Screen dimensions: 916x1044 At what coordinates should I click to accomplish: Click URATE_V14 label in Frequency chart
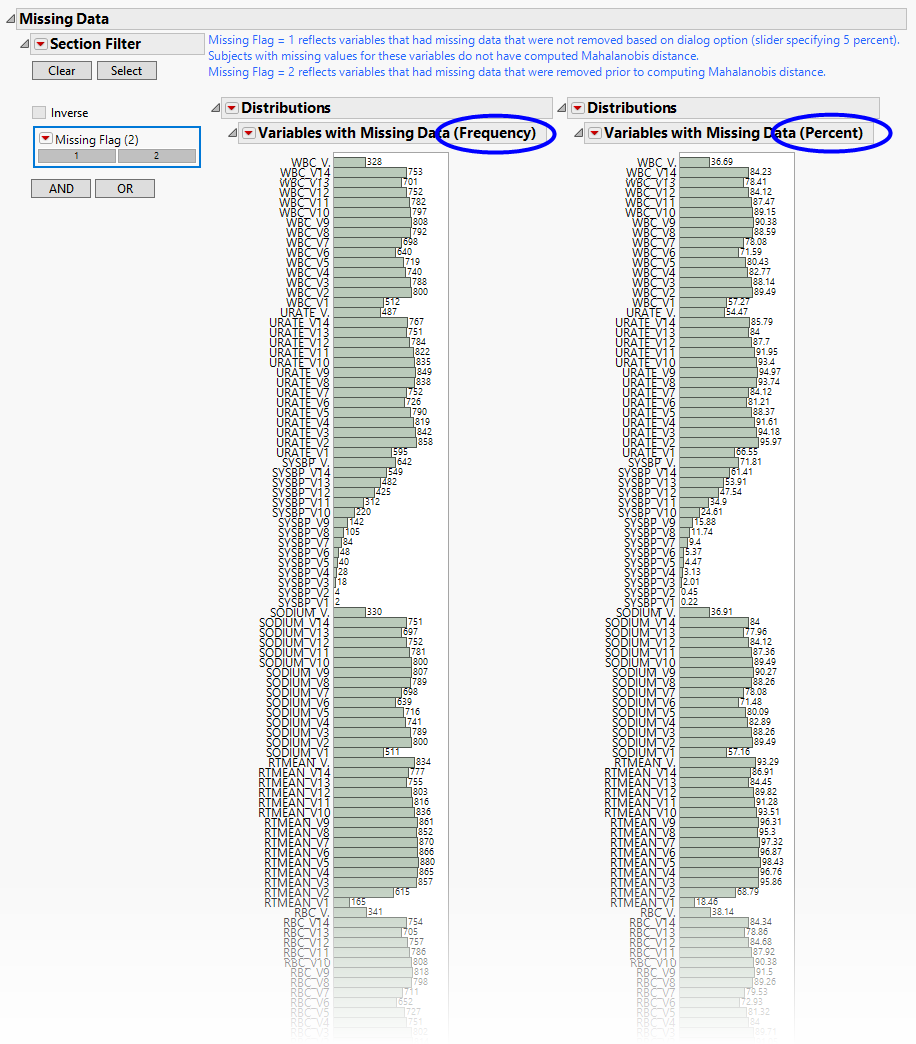point(299,322)
